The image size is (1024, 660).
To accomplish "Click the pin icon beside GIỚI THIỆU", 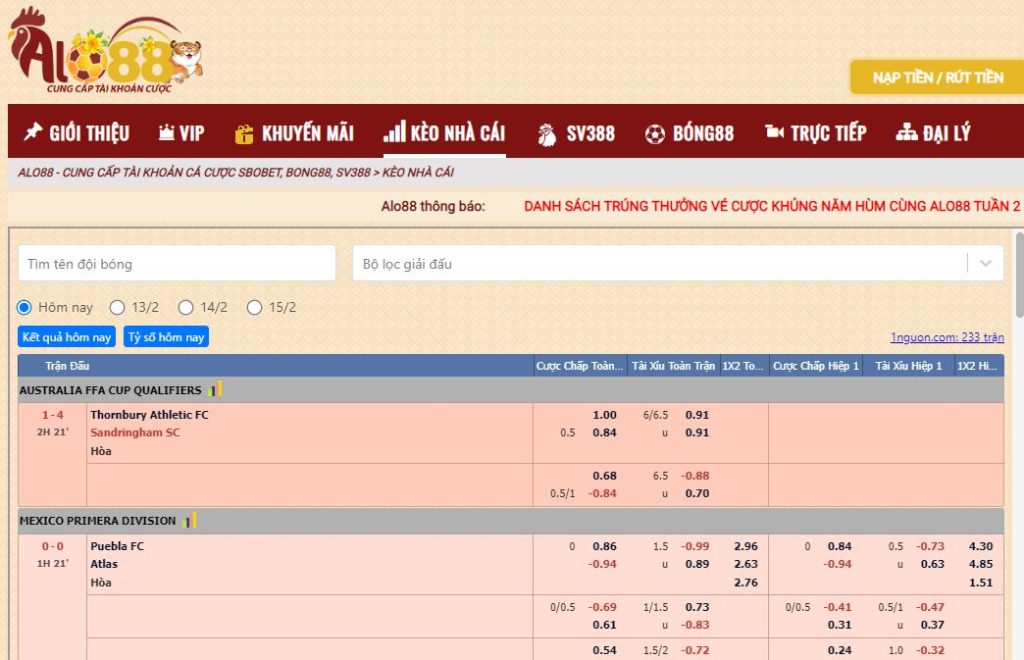I will click(33, 132).
